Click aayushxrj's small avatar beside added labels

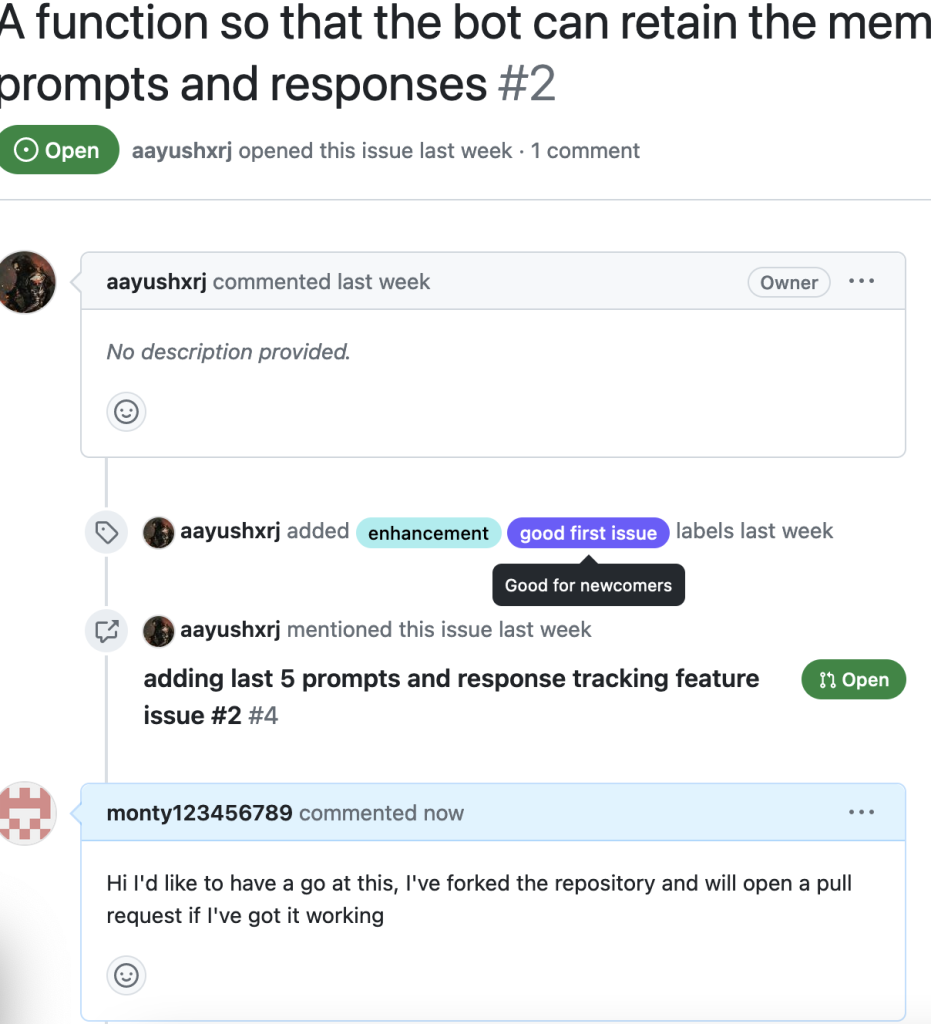tap(159, 532)
